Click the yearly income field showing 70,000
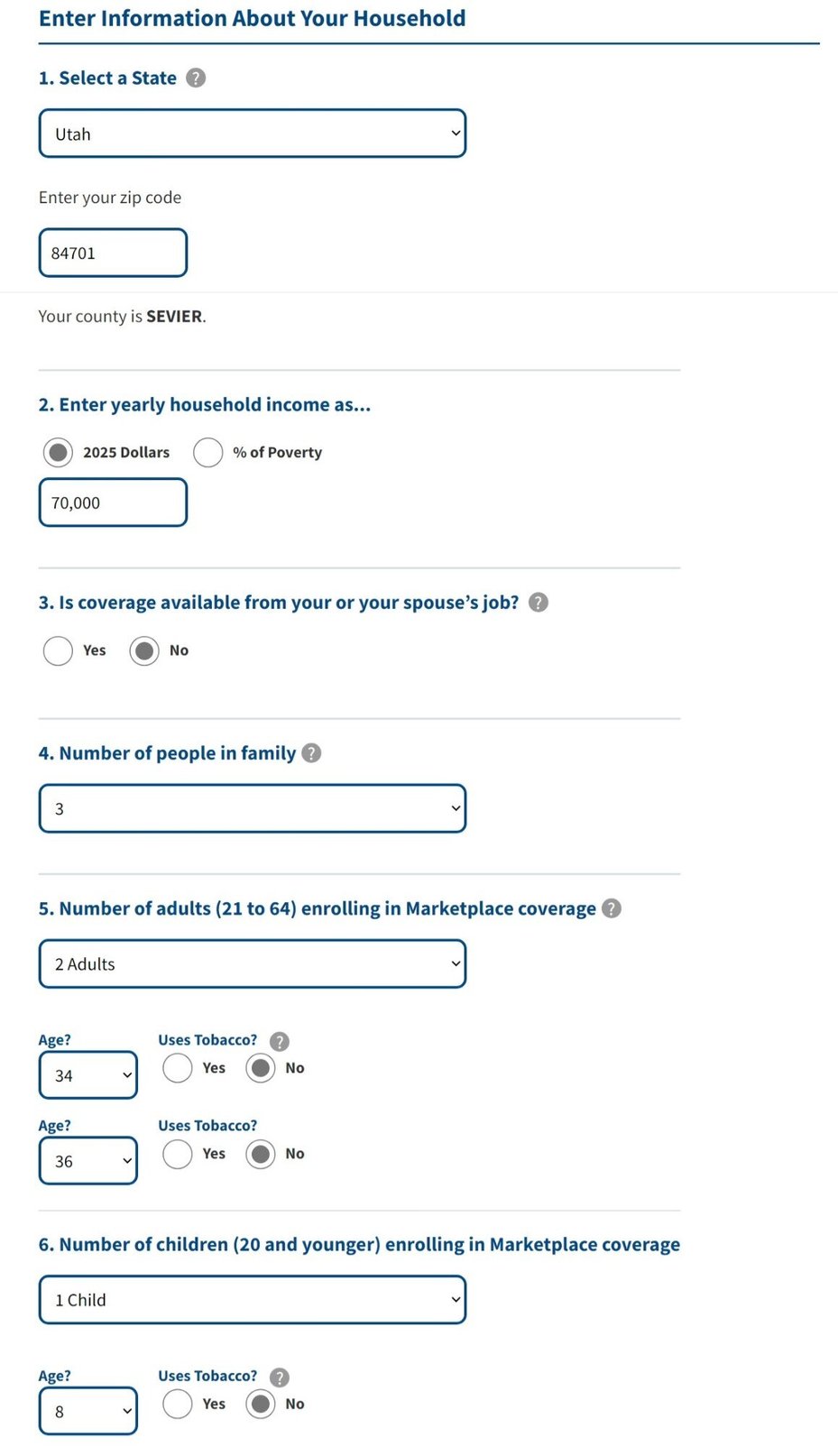838x1456 pixels. [x=112, y=502]
